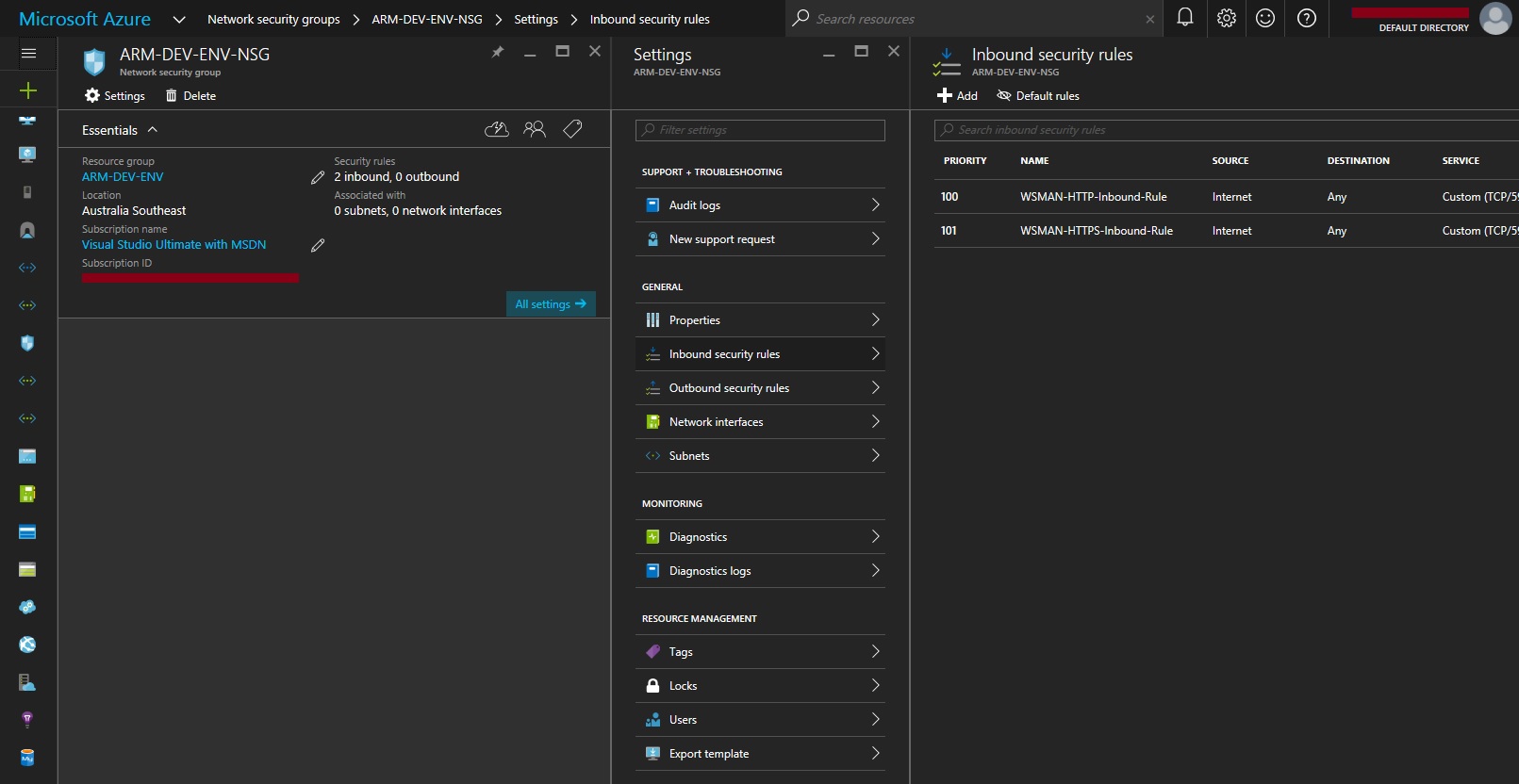Image resolution: width=1519 pixels, height=784 pixels.
Task: Open the Tags icon in Essentials bar
Action: [x=572, y=129]
